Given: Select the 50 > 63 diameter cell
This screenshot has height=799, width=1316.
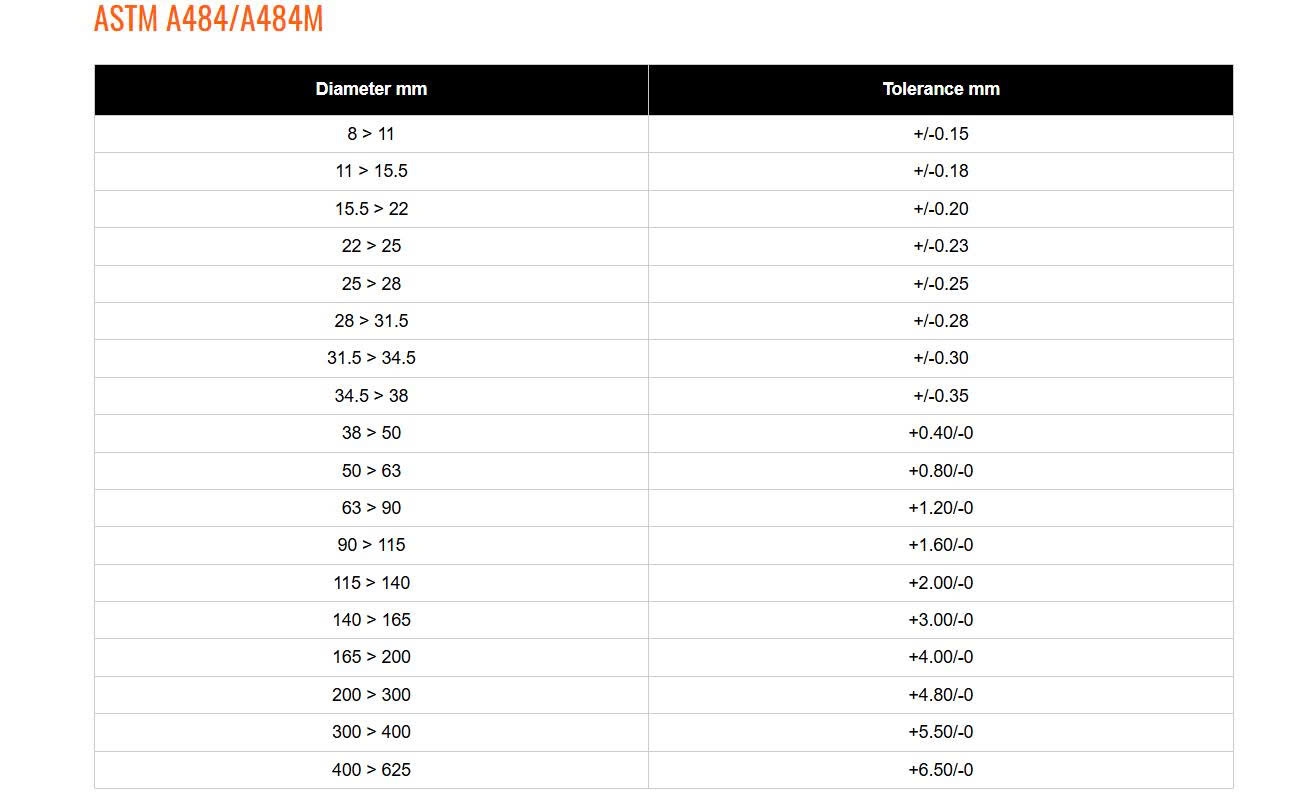Looking at the screenshot, I should [371, 471].
